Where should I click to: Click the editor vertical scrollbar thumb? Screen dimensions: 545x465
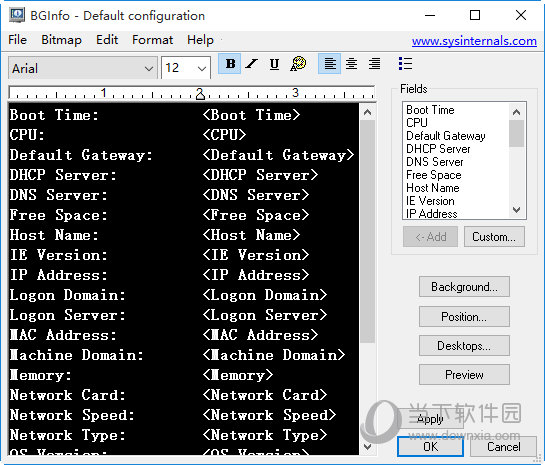[367, 231]
